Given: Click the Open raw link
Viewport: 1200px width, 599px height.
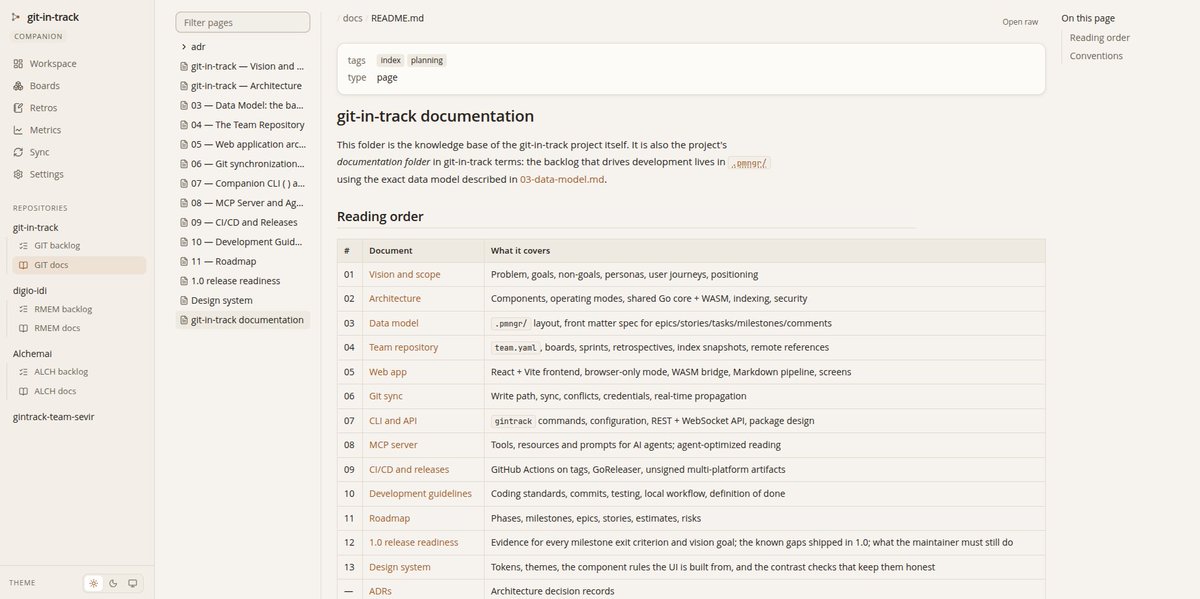Looking at the screenshot, I should (x=1020, y=22).
